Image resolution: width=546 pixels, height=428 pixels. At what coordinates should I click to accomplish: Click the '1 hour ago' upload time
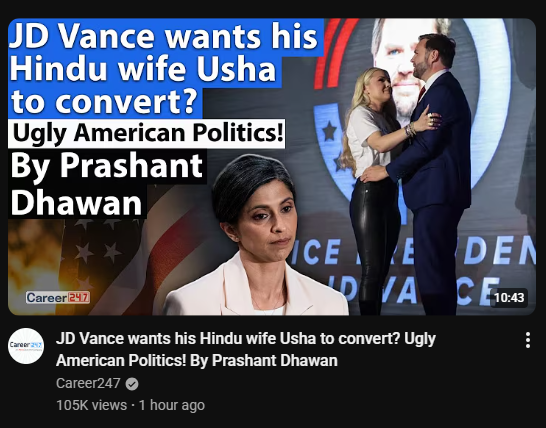pyautogui.click(x=172, y=405)
